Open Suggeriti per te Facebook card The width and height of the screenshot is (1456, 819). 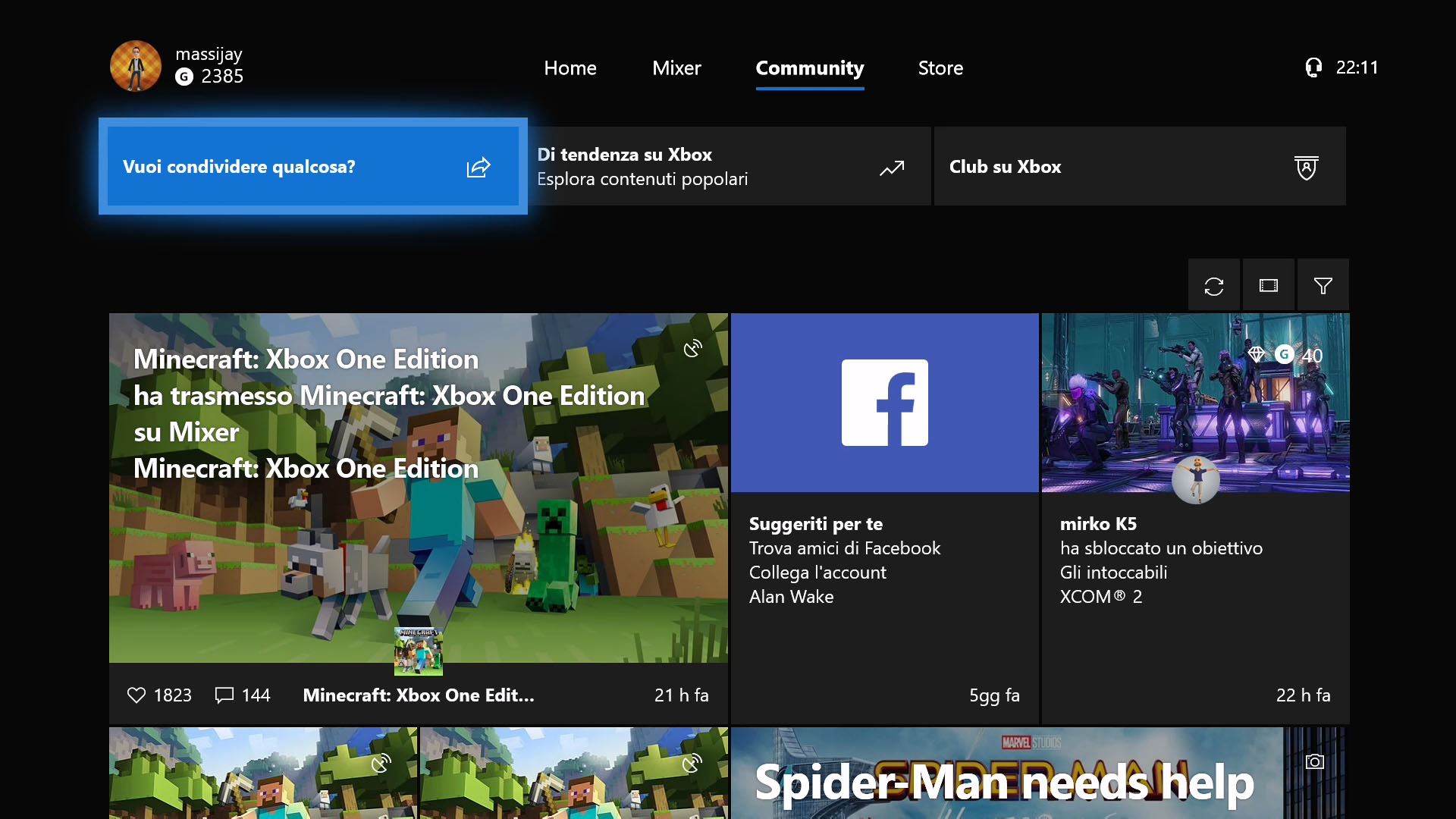pyautogui.click(x=885, y=519)
